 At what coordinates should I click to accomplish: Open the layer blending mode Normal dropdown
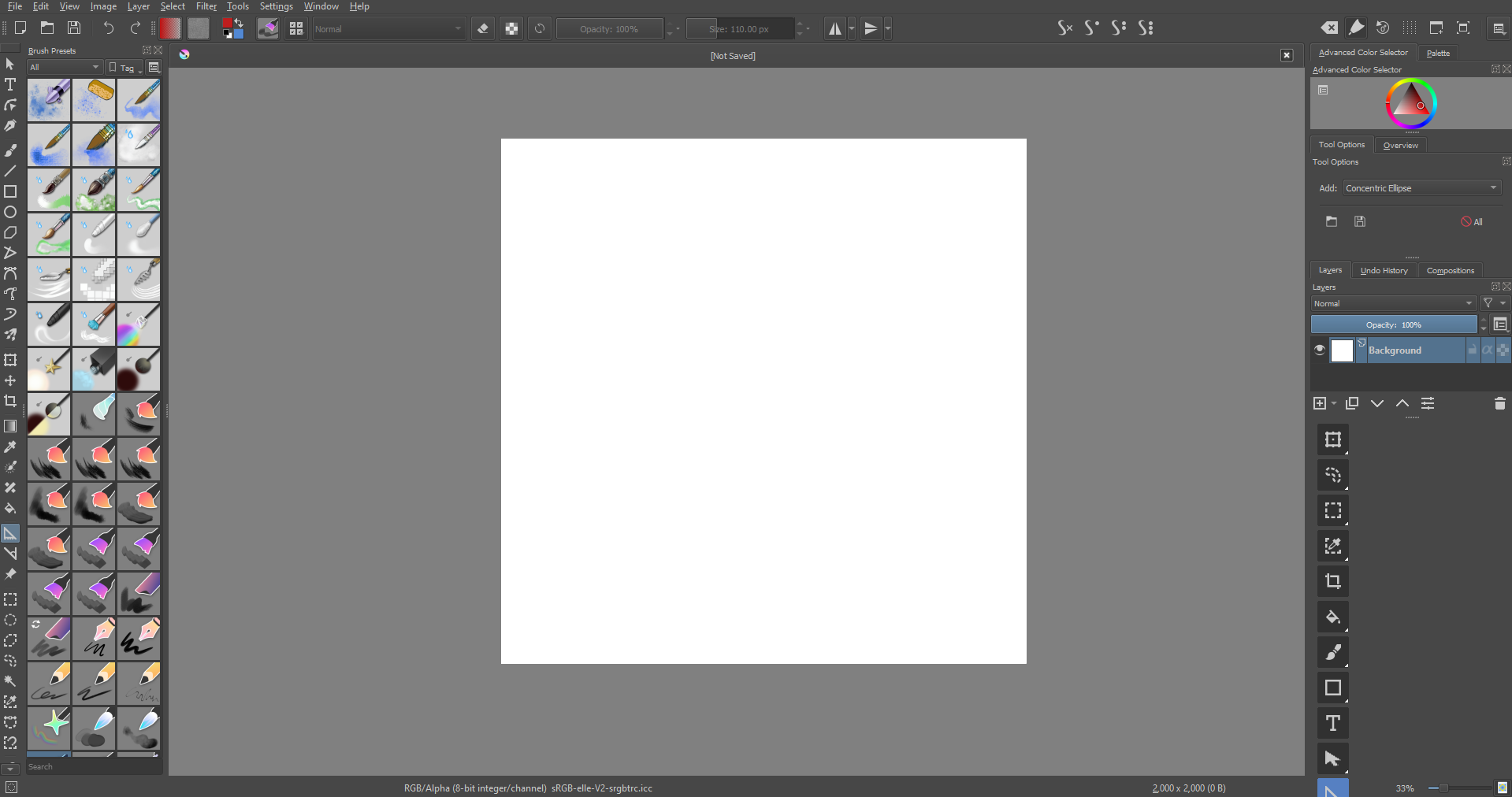(1392, 303)
